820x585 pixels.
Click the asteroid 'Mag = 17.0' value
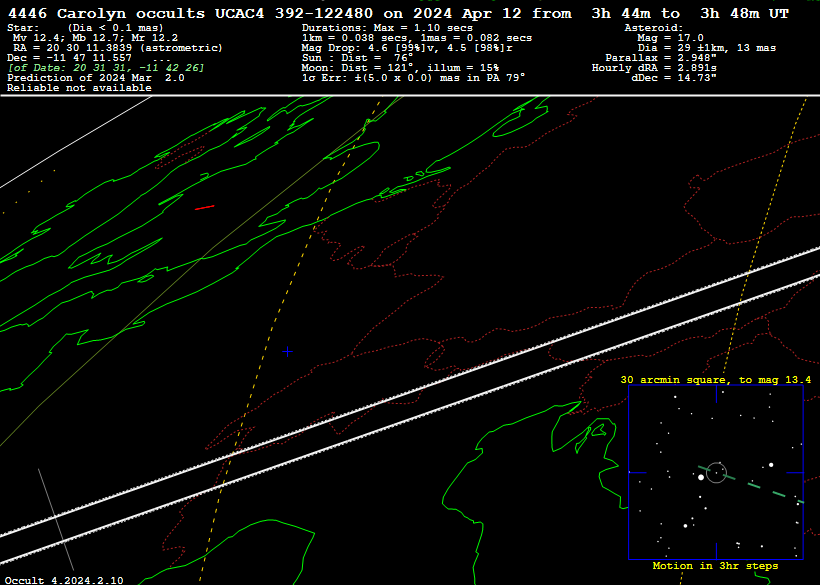click(x=670, y=38)
